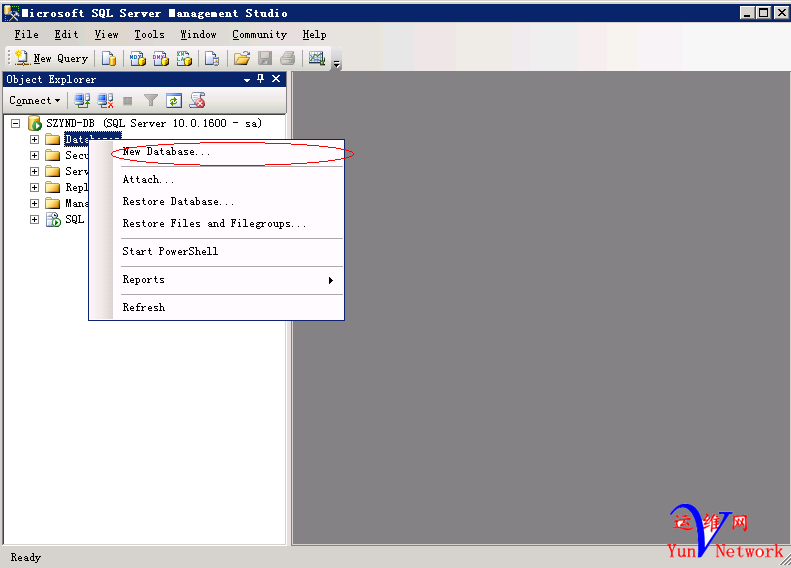Expand the Databases folder node
Image resolution: width=791 pixels, height=568 pixels.
point(34,139)
